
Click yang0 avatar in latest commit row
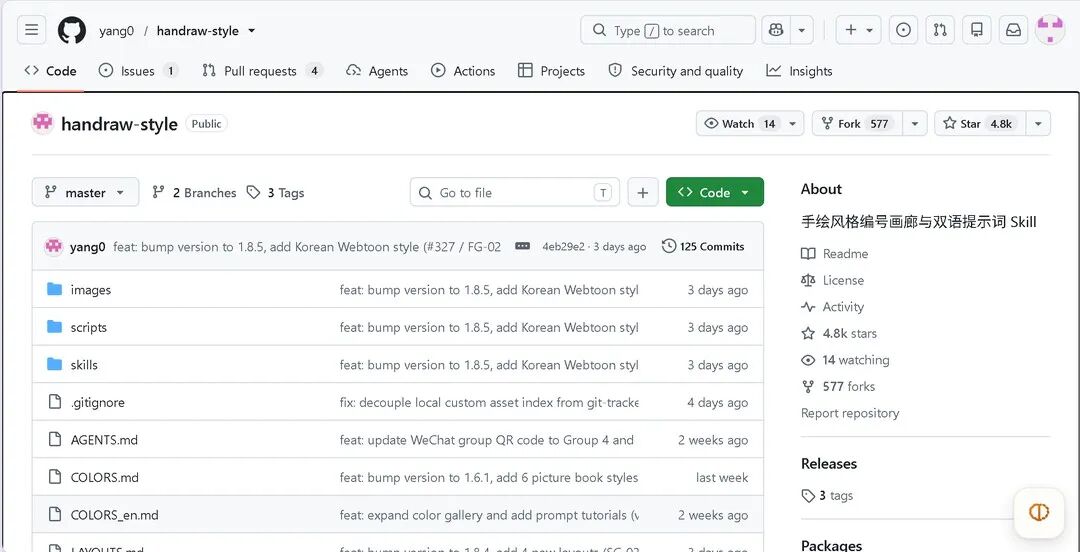tap(54, 246)
